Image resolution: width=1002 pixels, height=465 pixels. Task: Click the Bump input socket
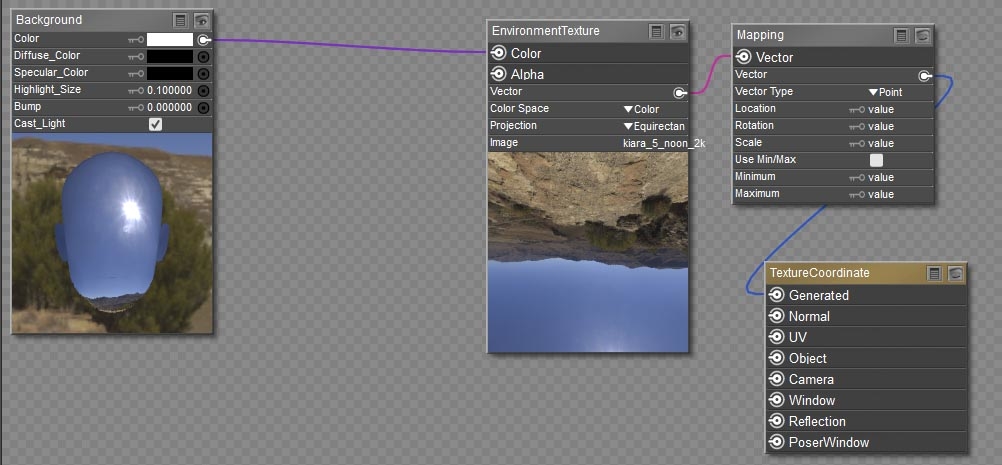coord(203,107)
